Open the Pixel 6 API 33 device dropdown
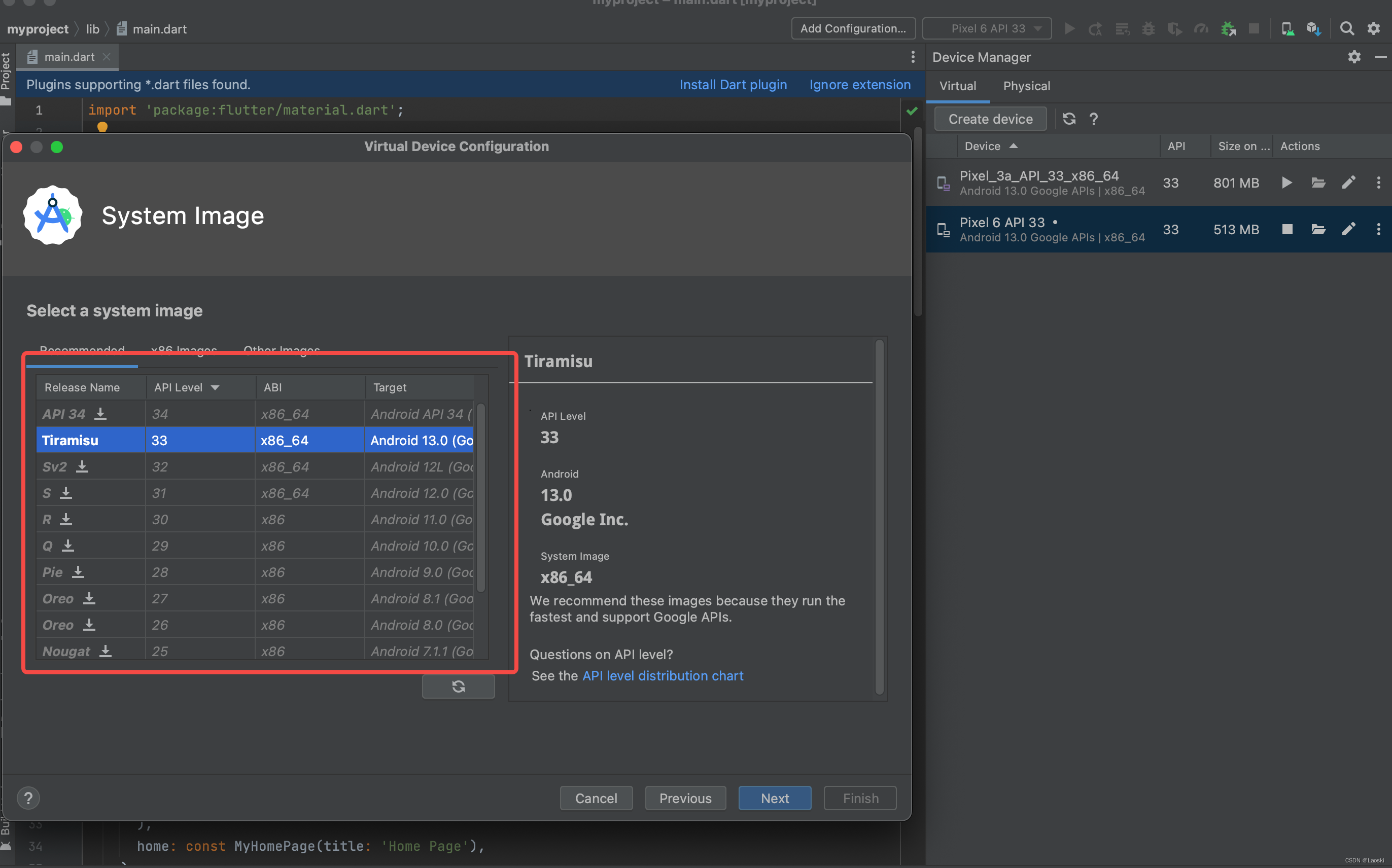This screenshot has width=1392, height=868. click(987, 28)
